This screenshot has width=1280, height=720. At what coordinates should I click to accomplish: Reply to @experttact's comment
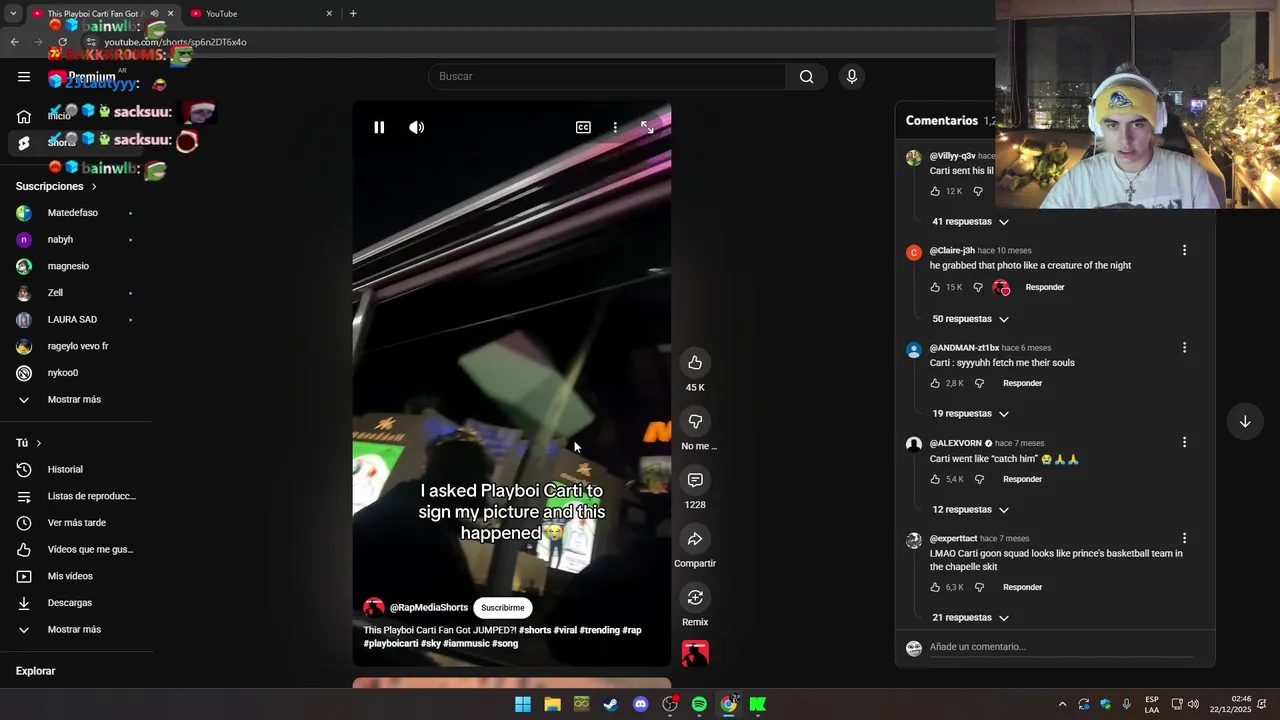click(1022, 587)
